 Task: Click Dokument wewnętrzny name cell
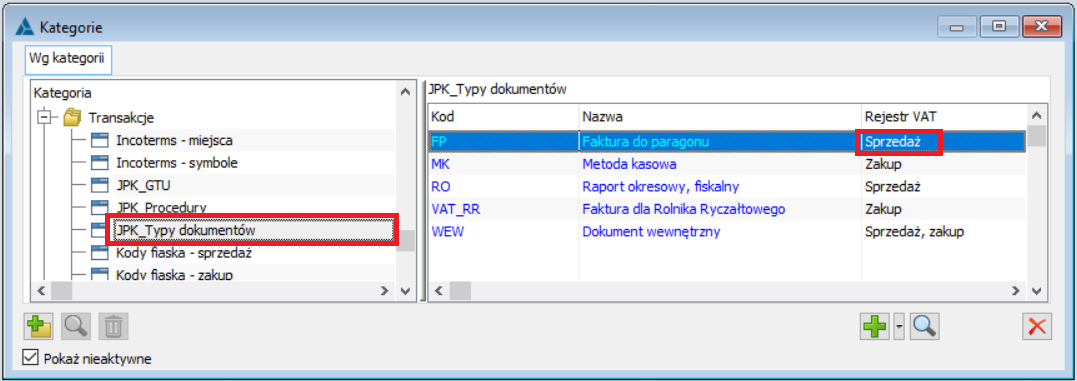[720, 231]
